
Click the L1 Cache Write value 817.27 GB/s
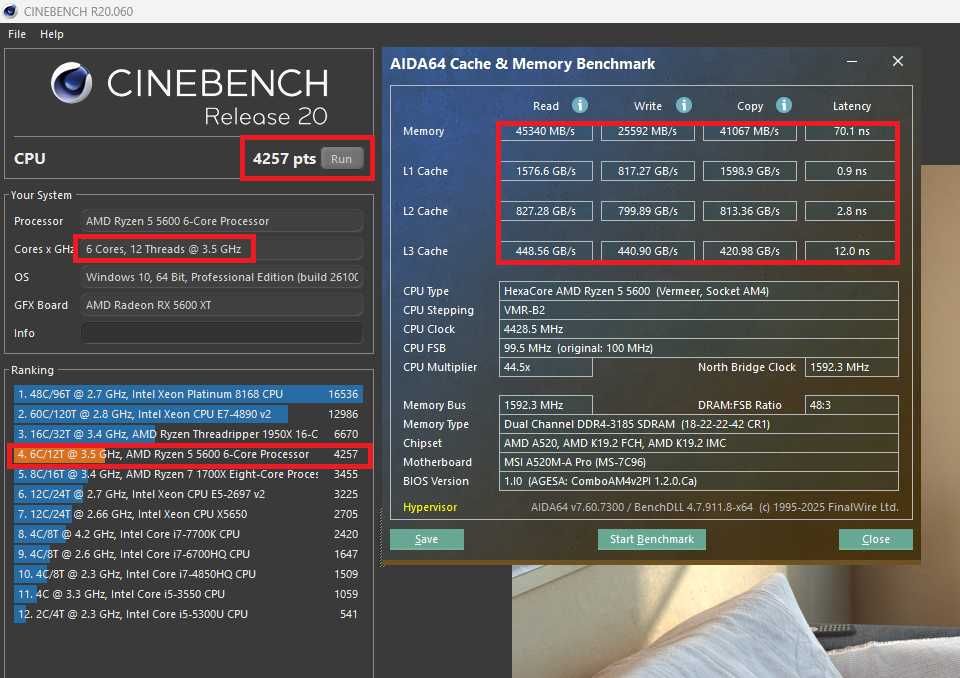pos(648,171)
